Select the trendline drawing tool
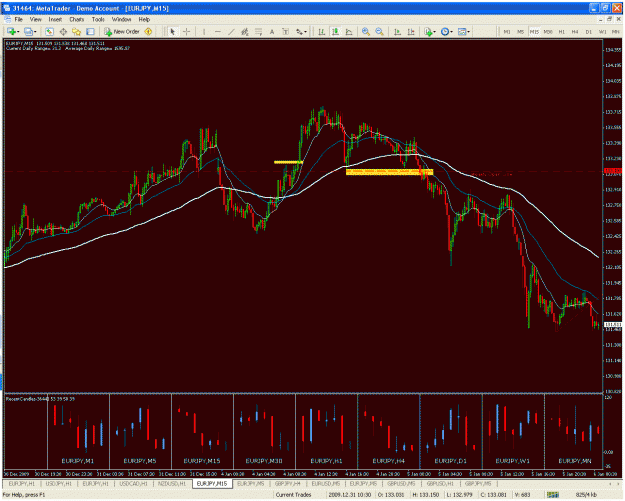The image size is (625, 501). point(231,31)
